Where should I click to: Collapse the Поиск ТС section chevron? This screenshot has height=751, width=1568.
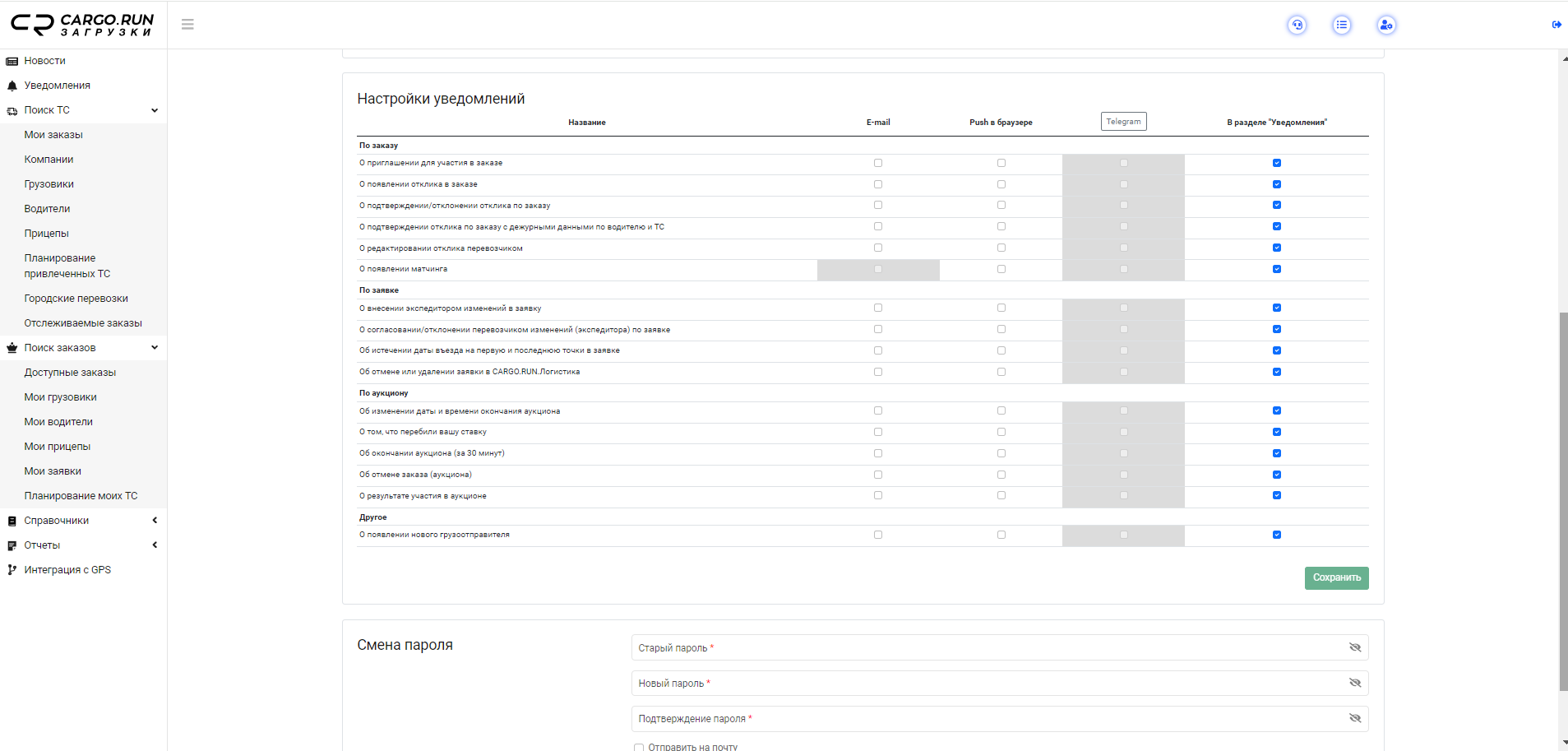155,110
